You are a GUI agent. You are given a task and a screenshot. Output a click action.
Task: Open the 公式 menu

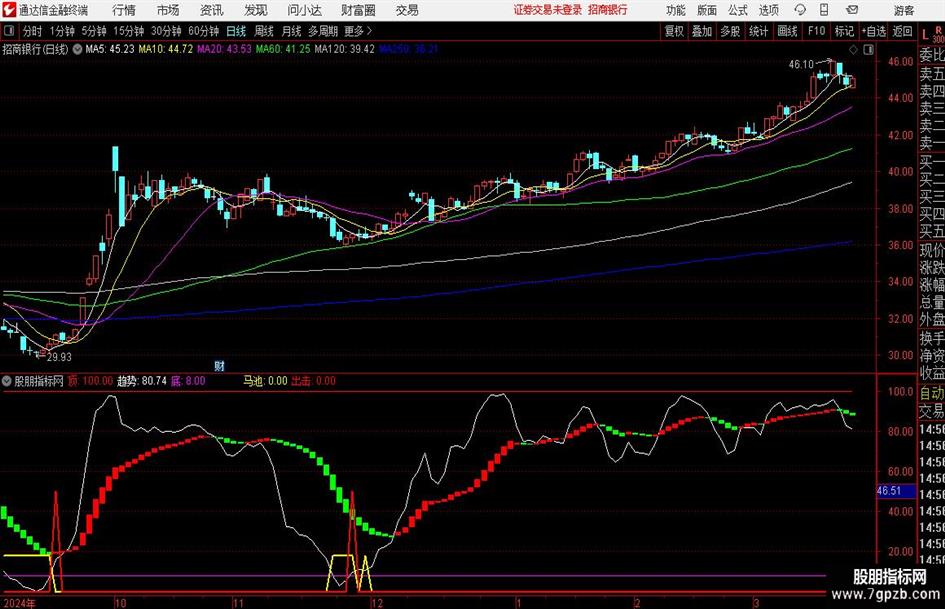pos(738,10)
